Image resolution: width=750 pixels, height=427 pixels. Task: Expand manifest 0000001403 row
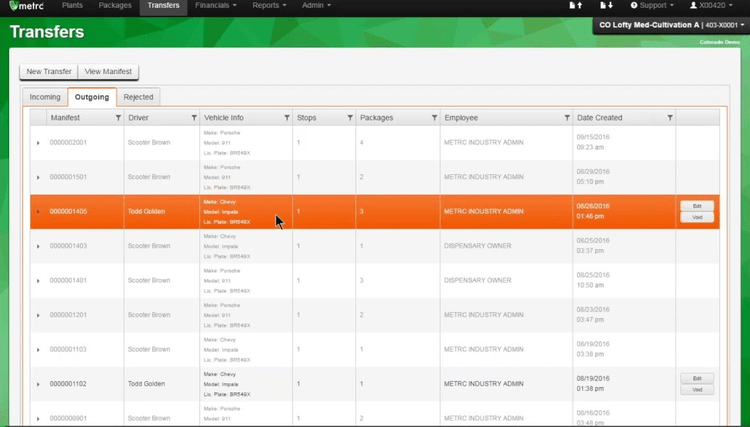38,246
